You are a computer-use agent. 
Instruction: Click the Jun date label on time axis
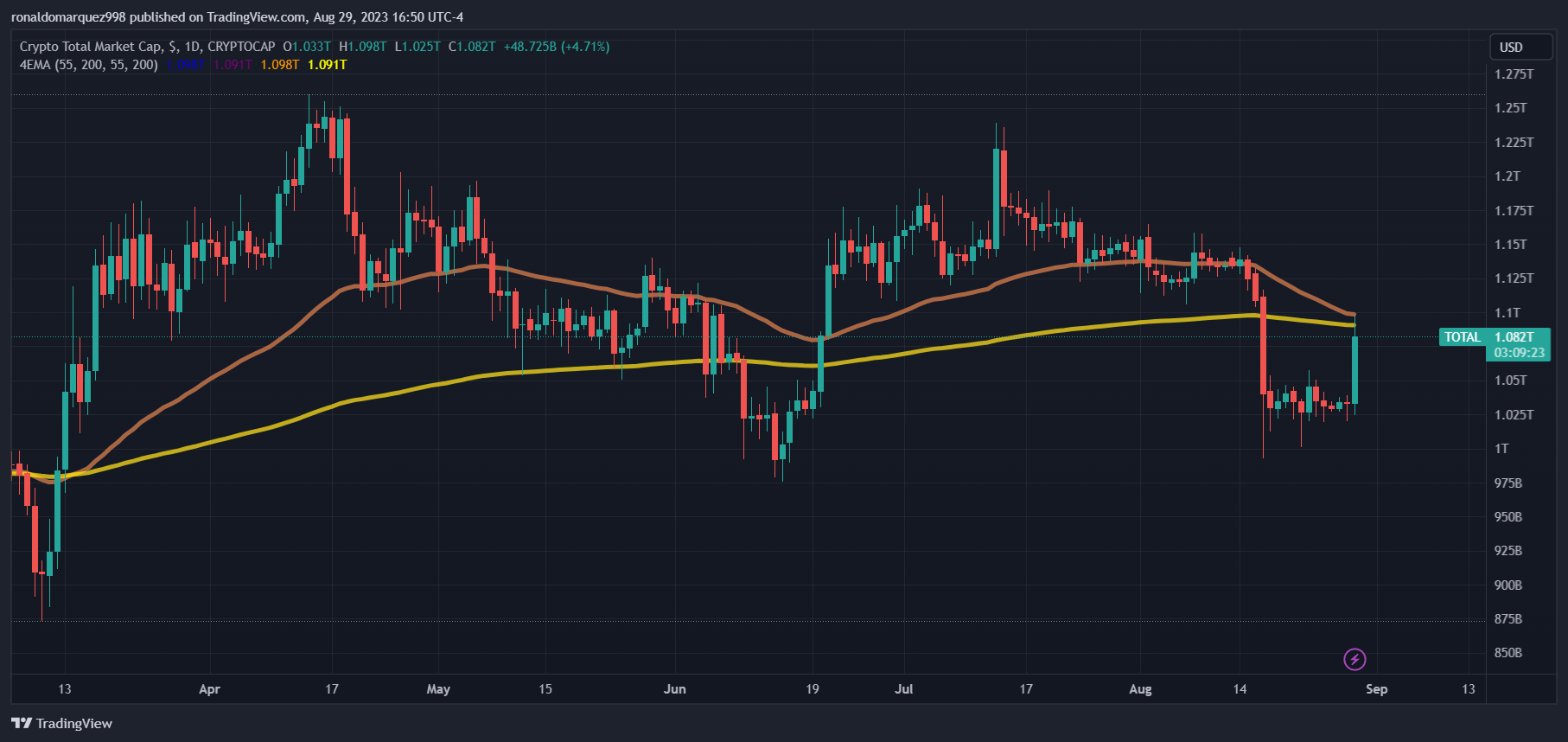(x=675, y=689)
